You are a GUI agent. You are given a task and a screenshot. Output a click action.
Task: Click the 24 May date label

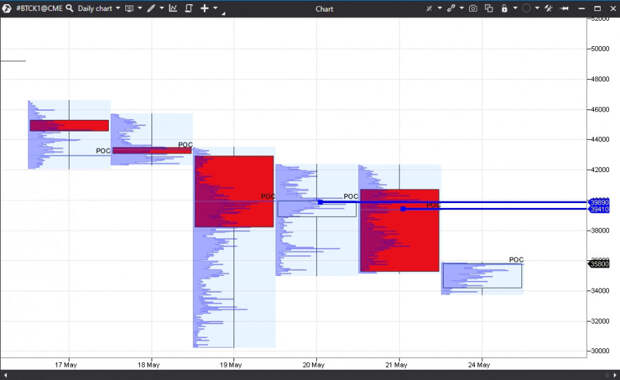[x=479, y=365]
